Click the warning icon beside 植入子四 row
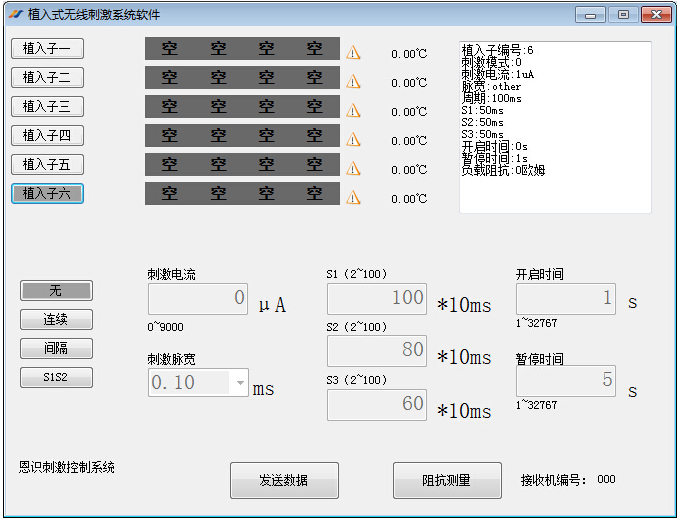 [x=353, y=140]
